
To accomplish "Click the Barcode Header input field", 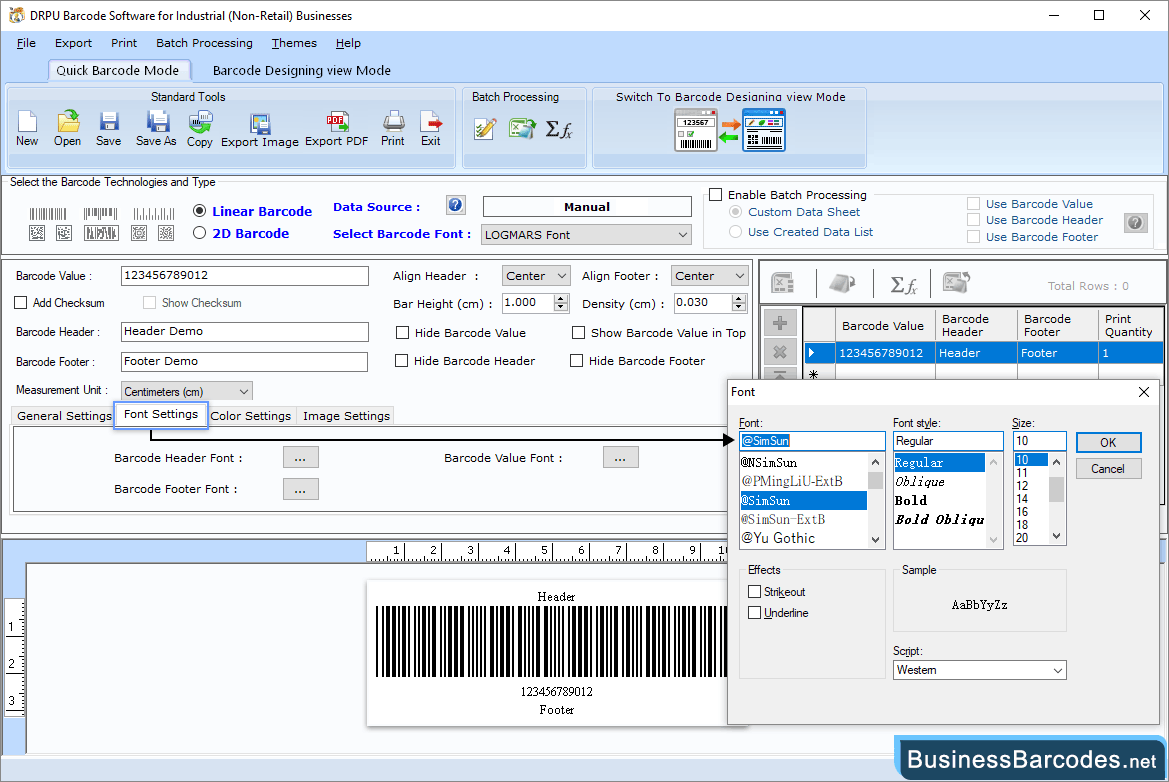I will click(245, 332).
